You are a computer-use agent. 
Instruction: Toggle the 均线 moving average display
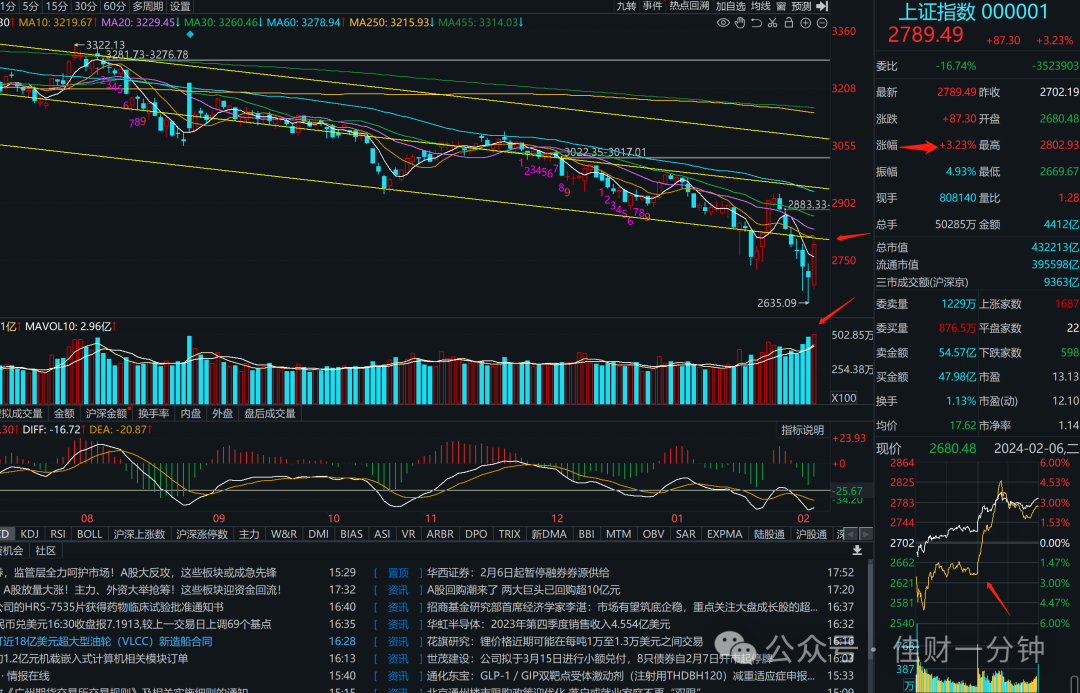point(760,6)
